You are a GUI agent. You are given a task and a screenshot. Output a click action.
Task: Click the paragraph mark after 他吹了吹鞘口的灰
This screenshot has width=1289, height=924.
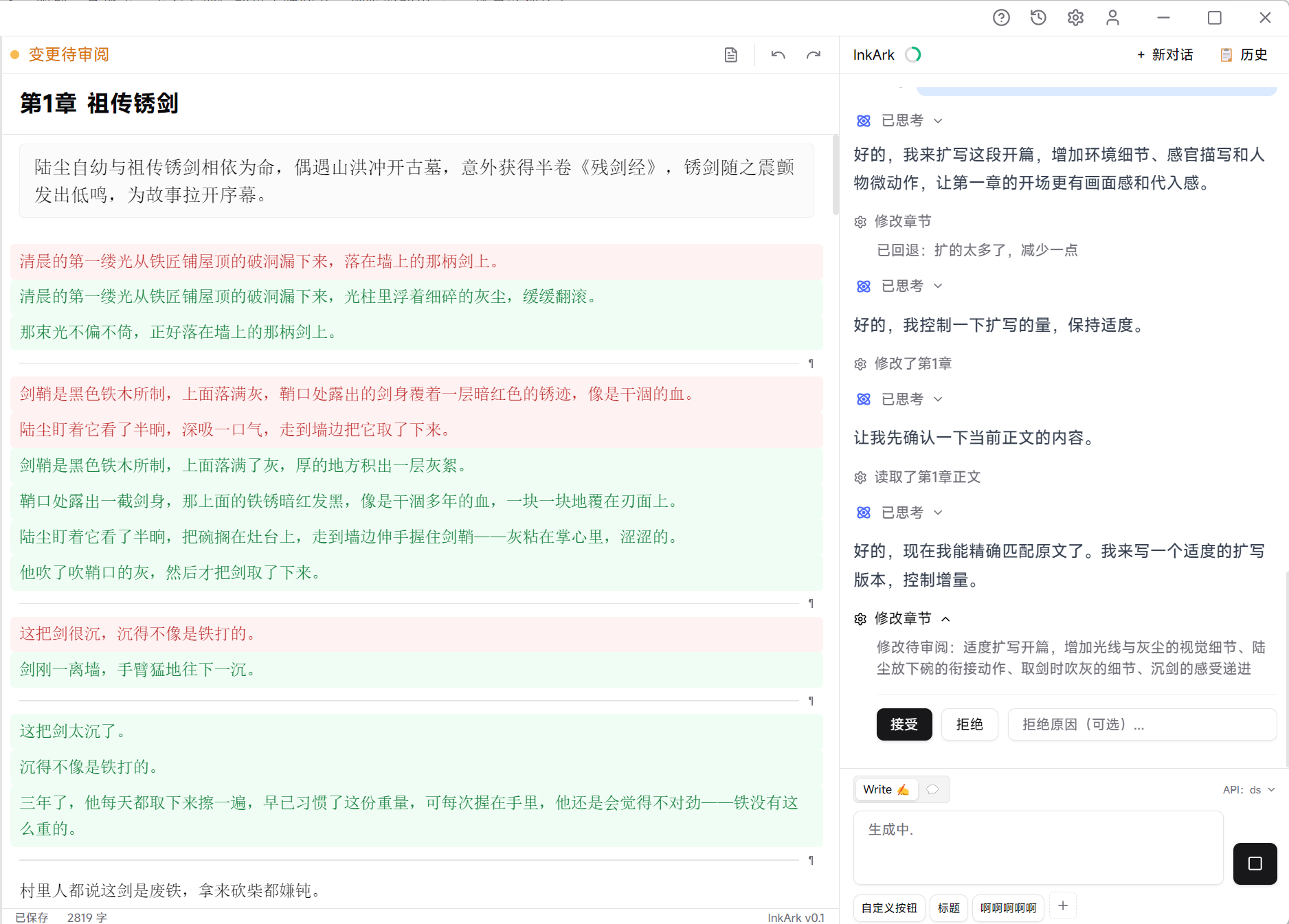811,603
